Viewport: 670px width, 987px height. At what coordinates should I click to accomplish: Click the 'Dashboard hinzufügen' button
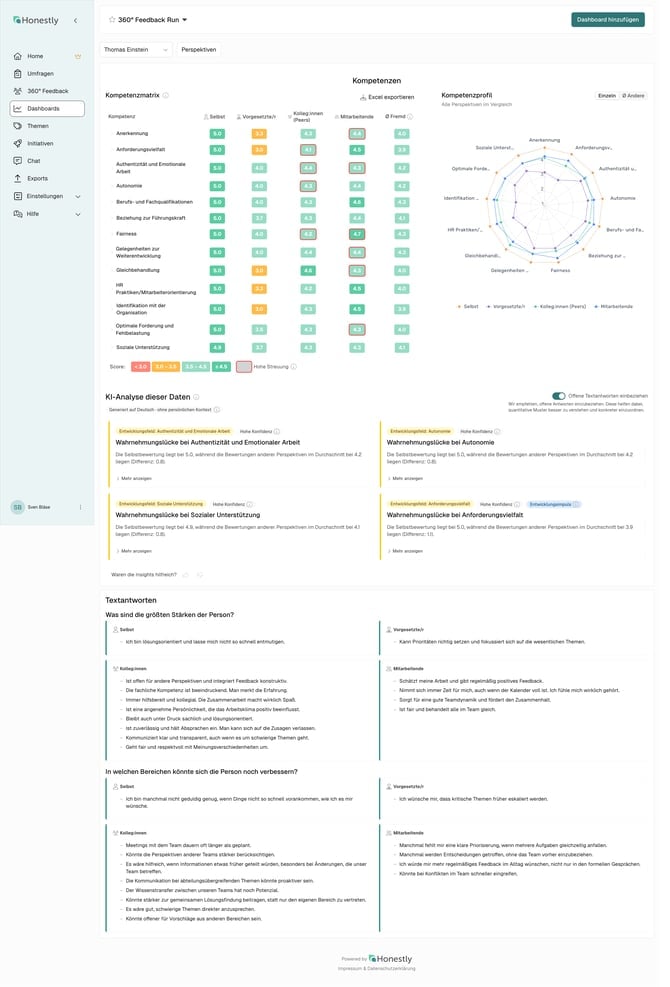coord(608,20)
